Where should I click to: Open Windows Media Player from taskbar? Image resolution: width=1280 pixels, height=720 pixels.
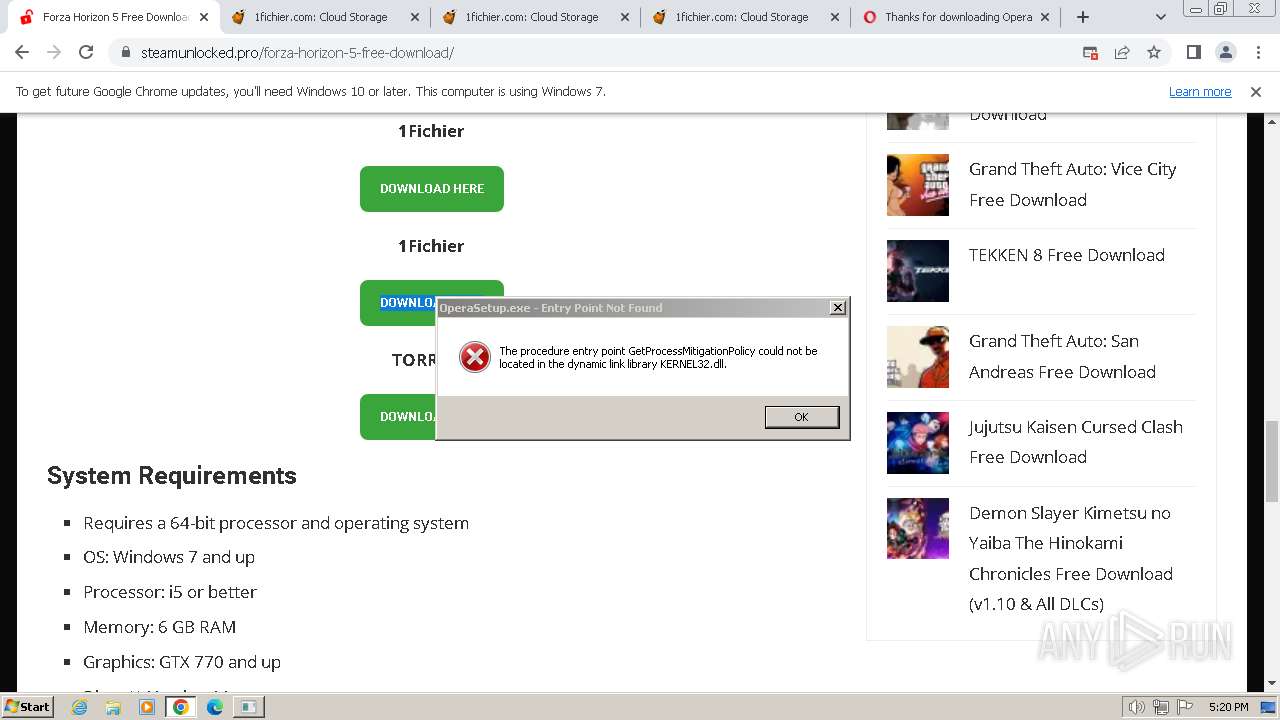pyautogui.click(x=147, y=707)
